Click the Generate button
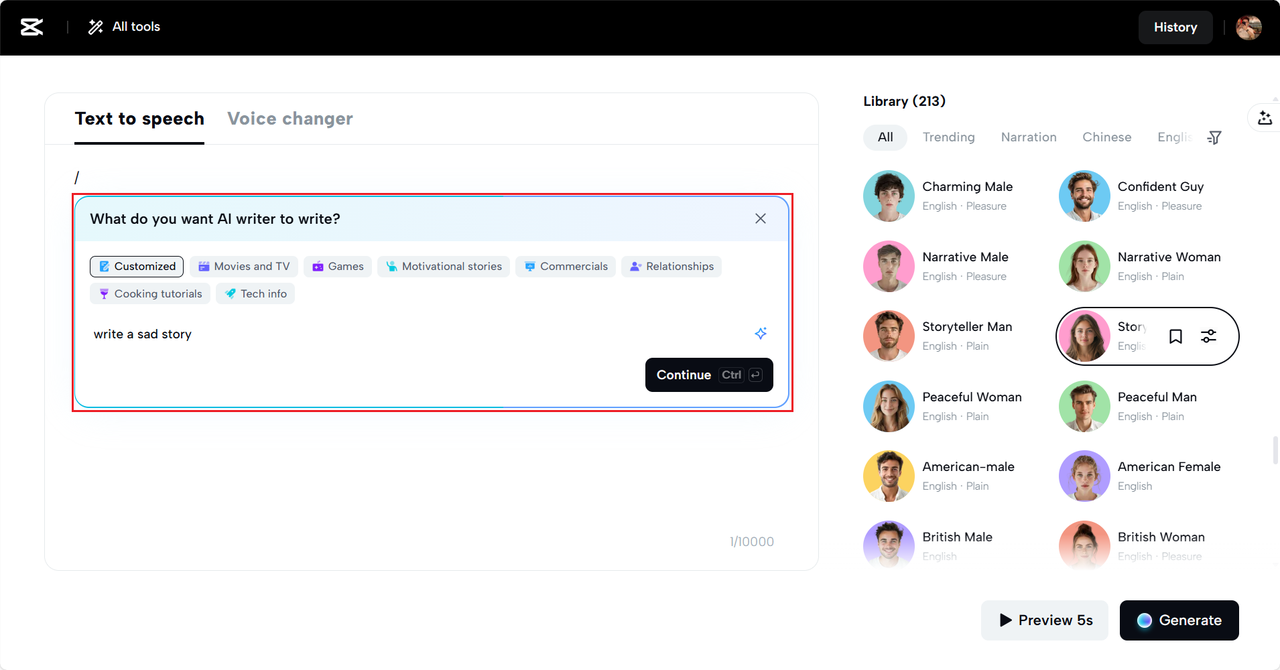Viewport: 1280px width, 670px height. tap(1179, 620)
